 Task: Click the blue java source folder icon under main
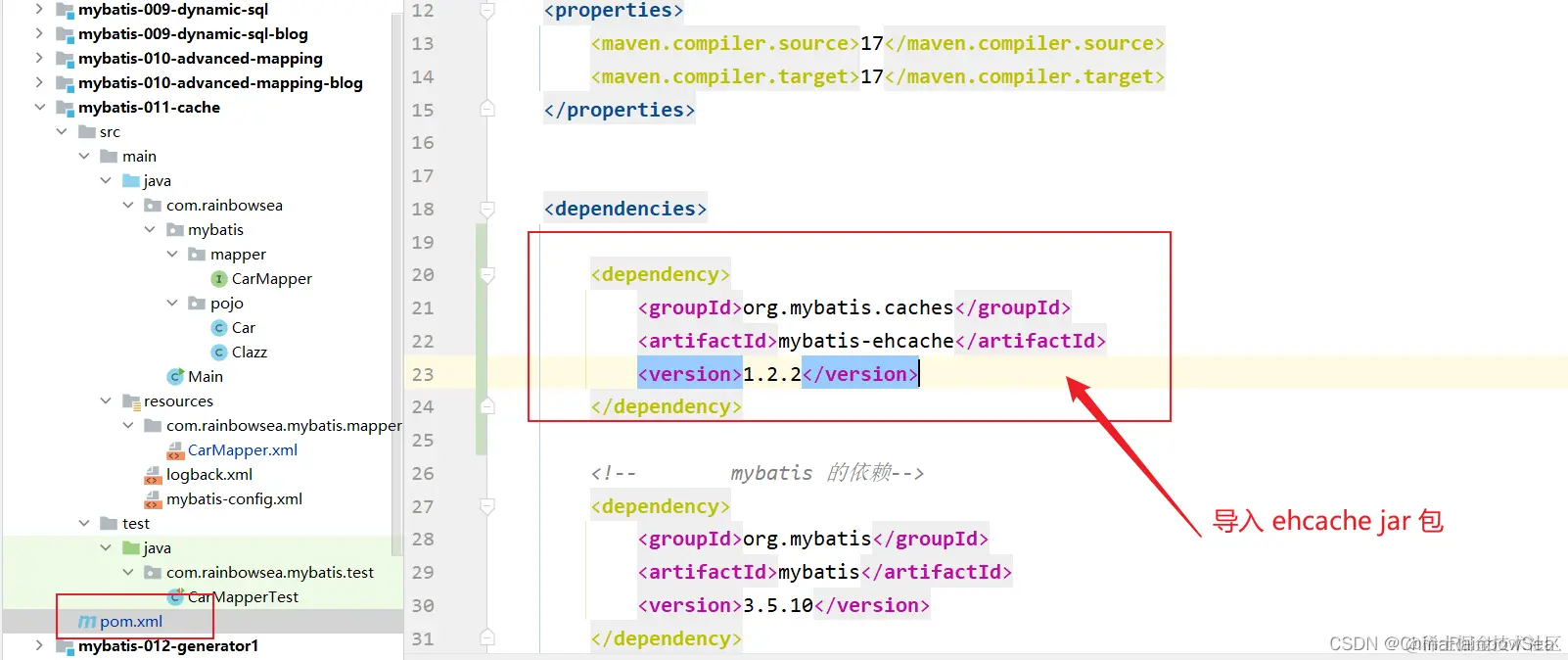pos(131,181)
